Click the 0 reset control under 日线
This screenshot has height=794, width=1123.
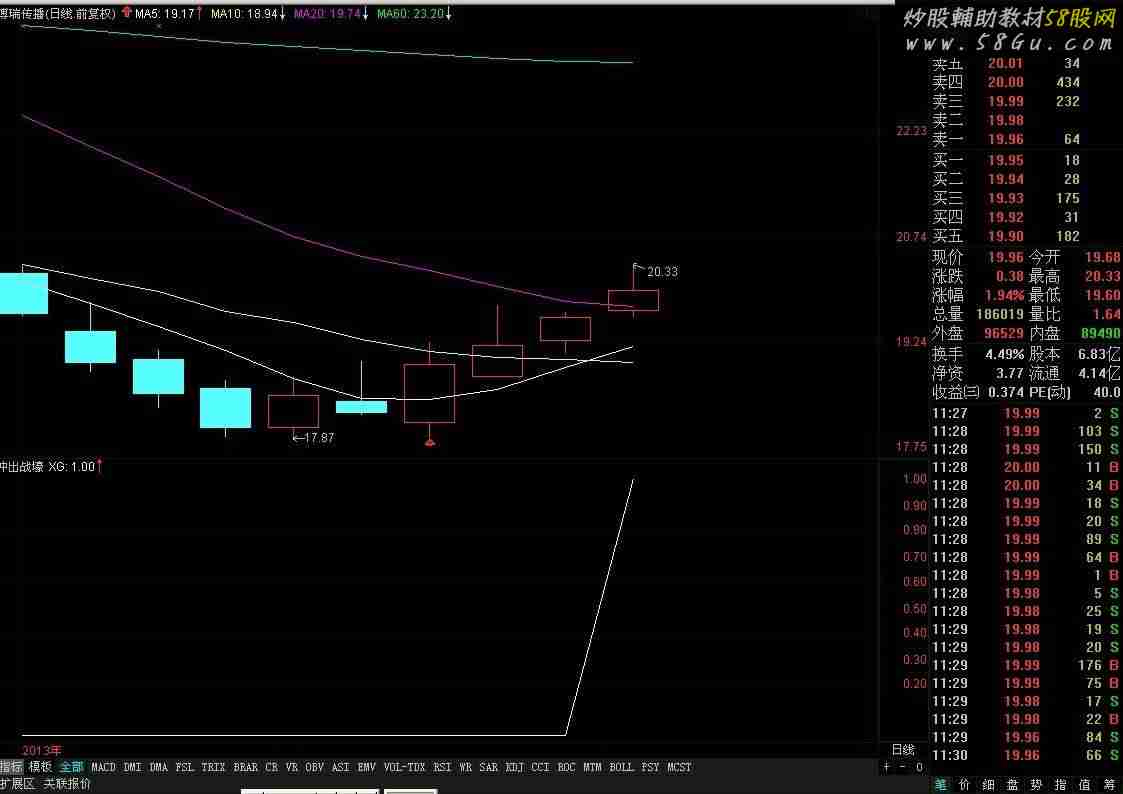919,767
